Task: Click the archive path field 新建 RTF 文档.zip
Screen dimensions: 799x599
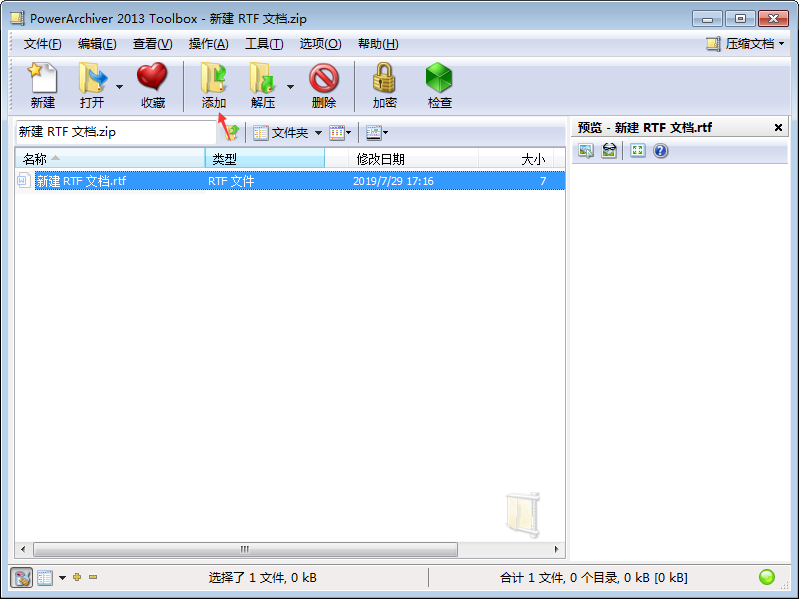Action: 116,132
